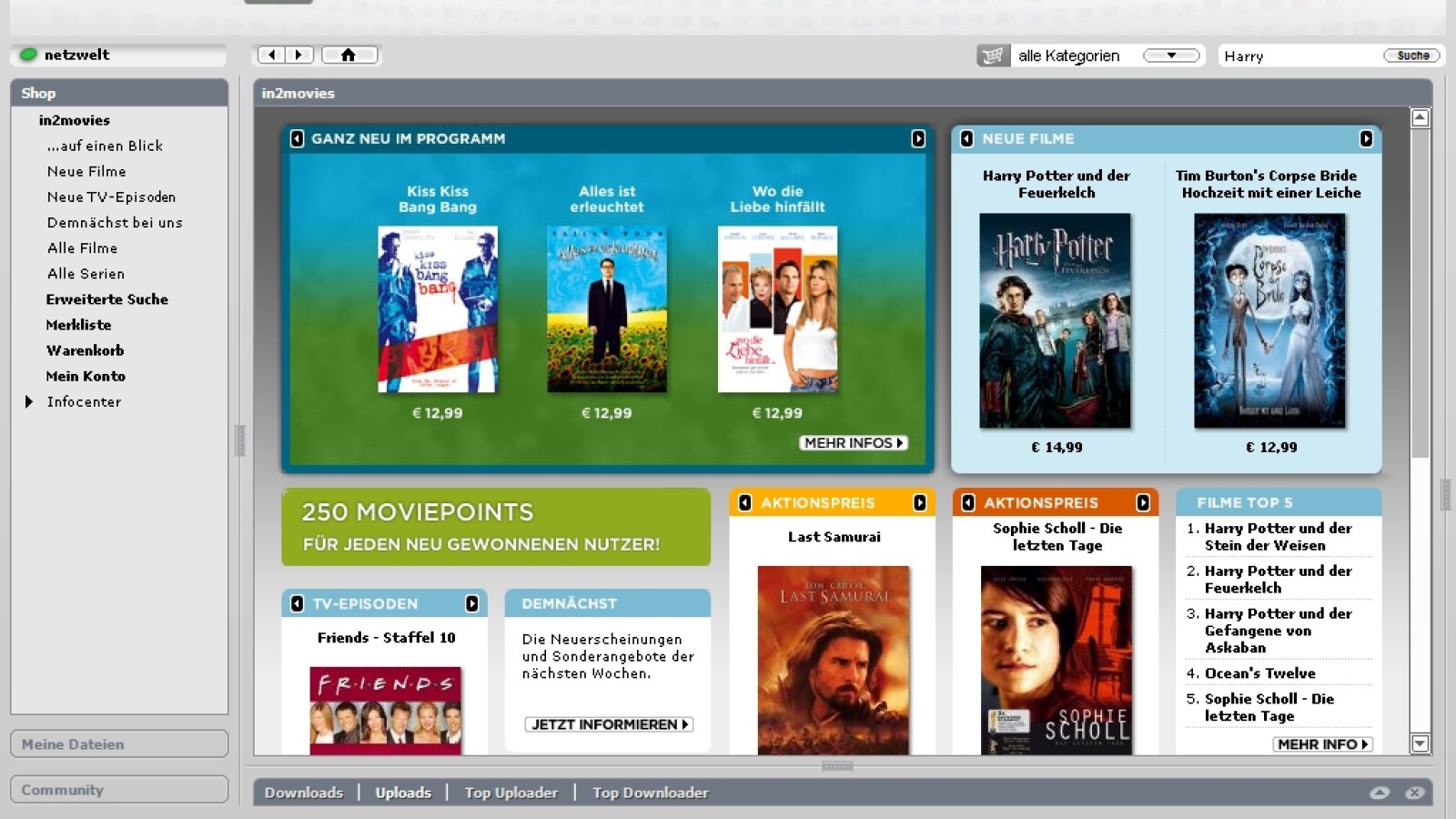
Task: Open the Top Downloader tab
Action: tap(650, 793)
